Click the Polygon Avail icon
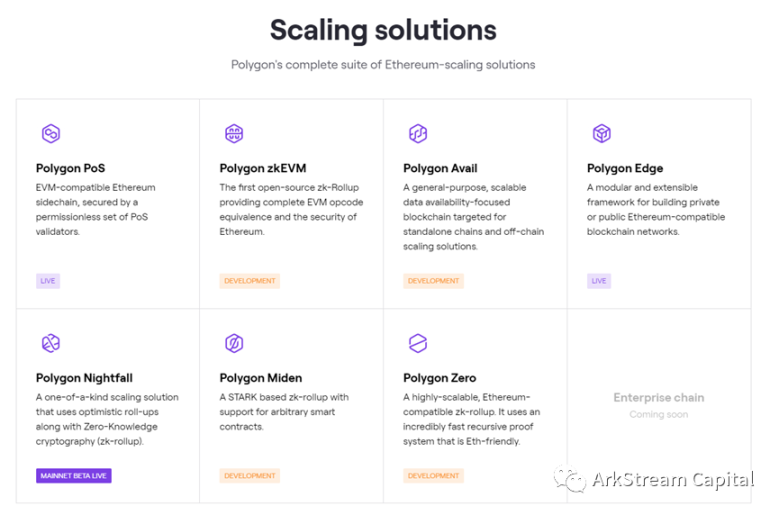The width and height of the screenshot is (779, 515). click(418, 133)
